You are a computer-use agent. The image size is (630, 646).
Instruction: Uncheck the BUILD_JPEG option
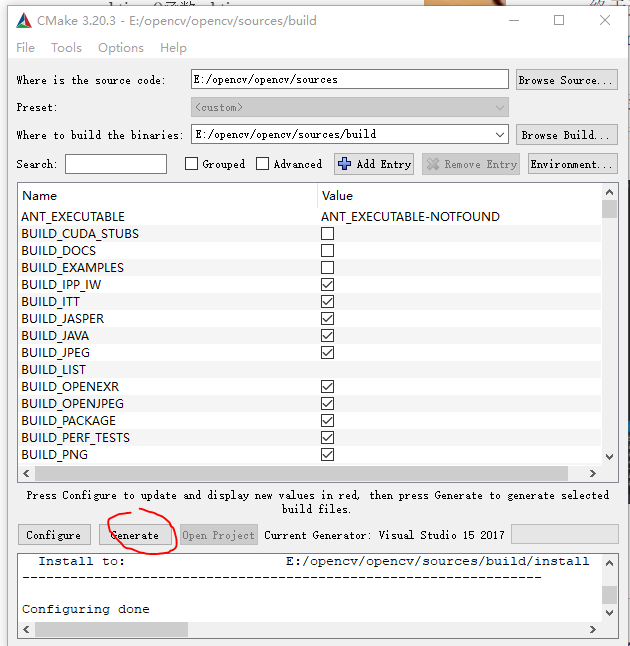[x=328, y=353]
